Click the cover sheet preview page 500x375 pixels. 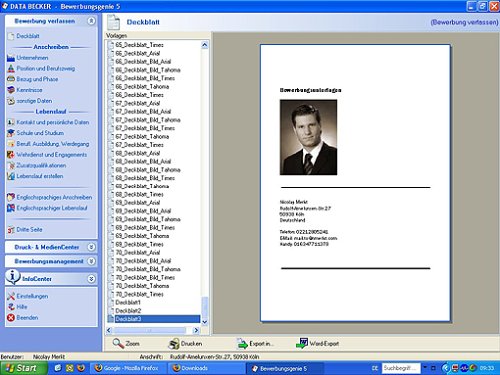click(355, 183)
